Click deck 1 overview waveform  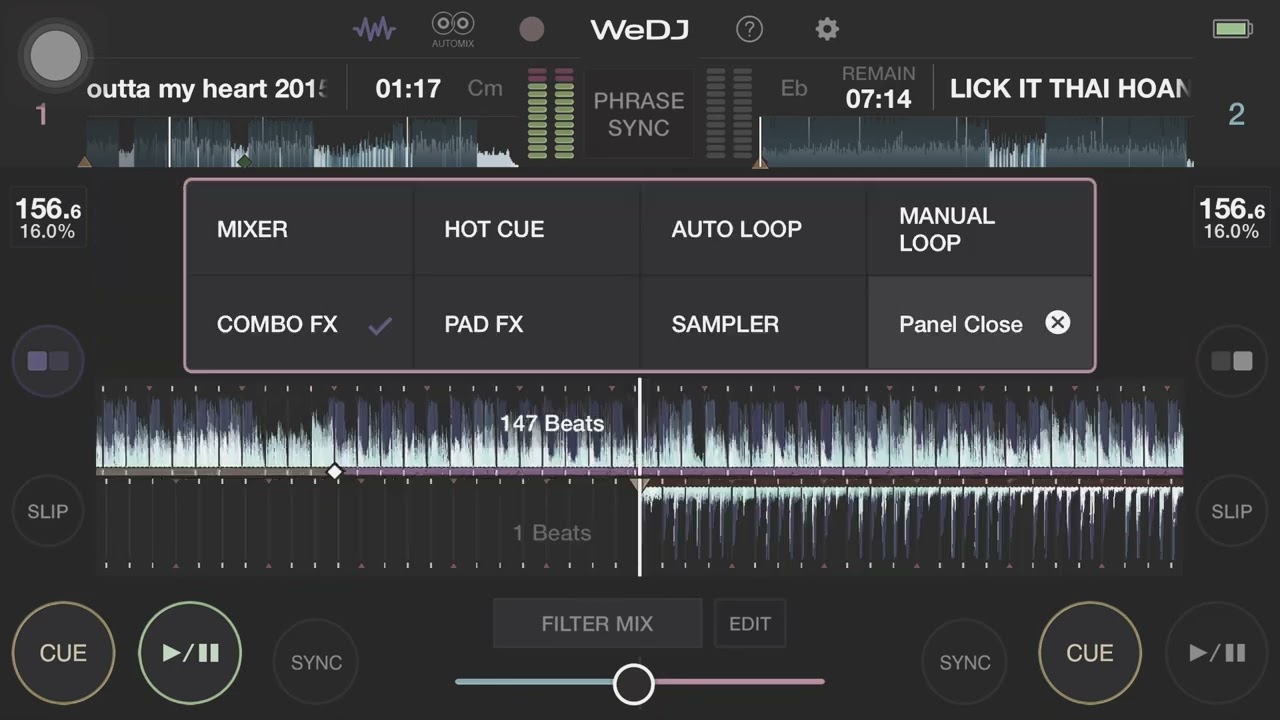[302, 141]
